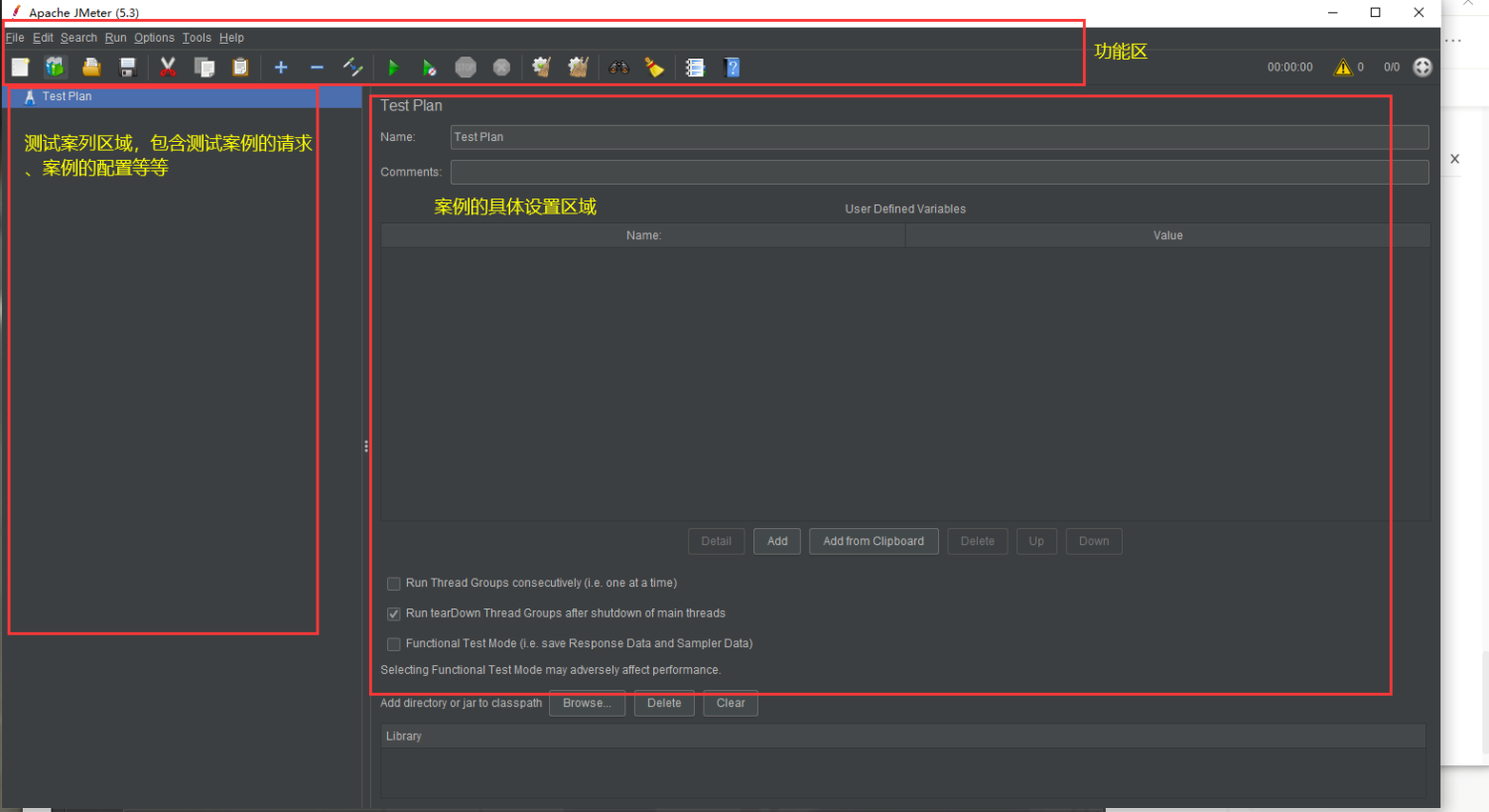The height and width of the screenshot is (812, 1489).
Task: Click the Stop test icon
Action: (466, 68)
